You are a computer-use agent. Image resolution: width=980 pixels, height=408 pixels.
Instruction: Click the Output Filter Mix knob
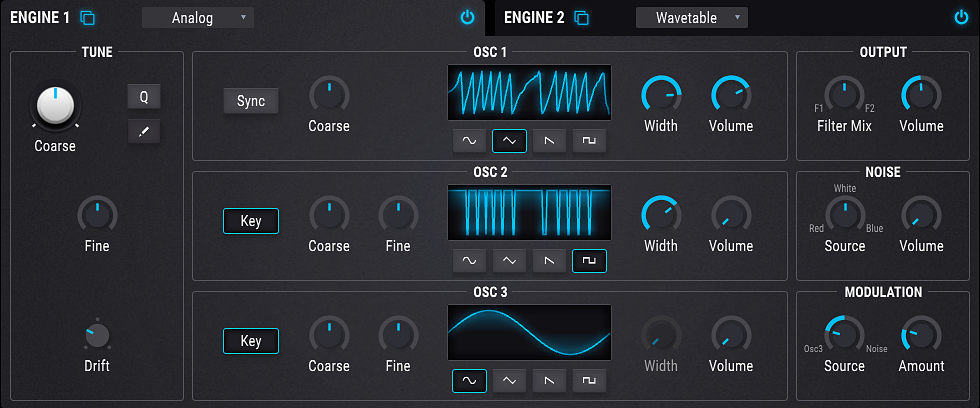(x=844, y=96)
